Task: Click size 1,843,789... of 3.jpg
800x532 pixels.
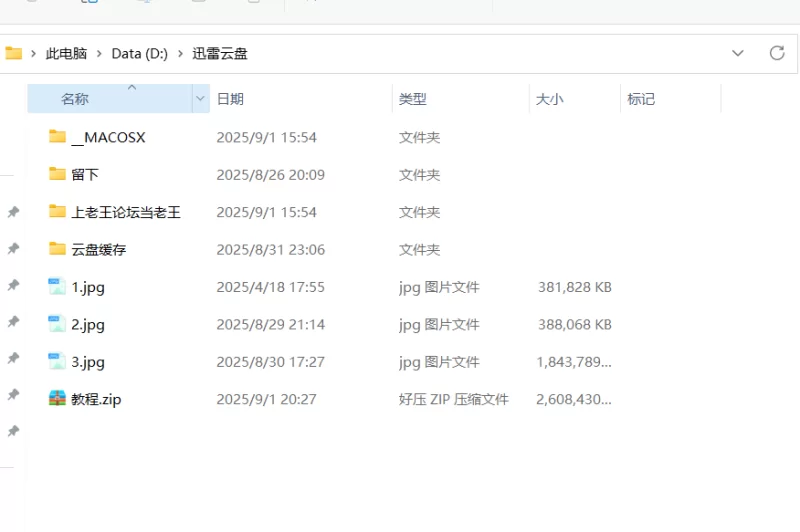Action: click(574, 362)
